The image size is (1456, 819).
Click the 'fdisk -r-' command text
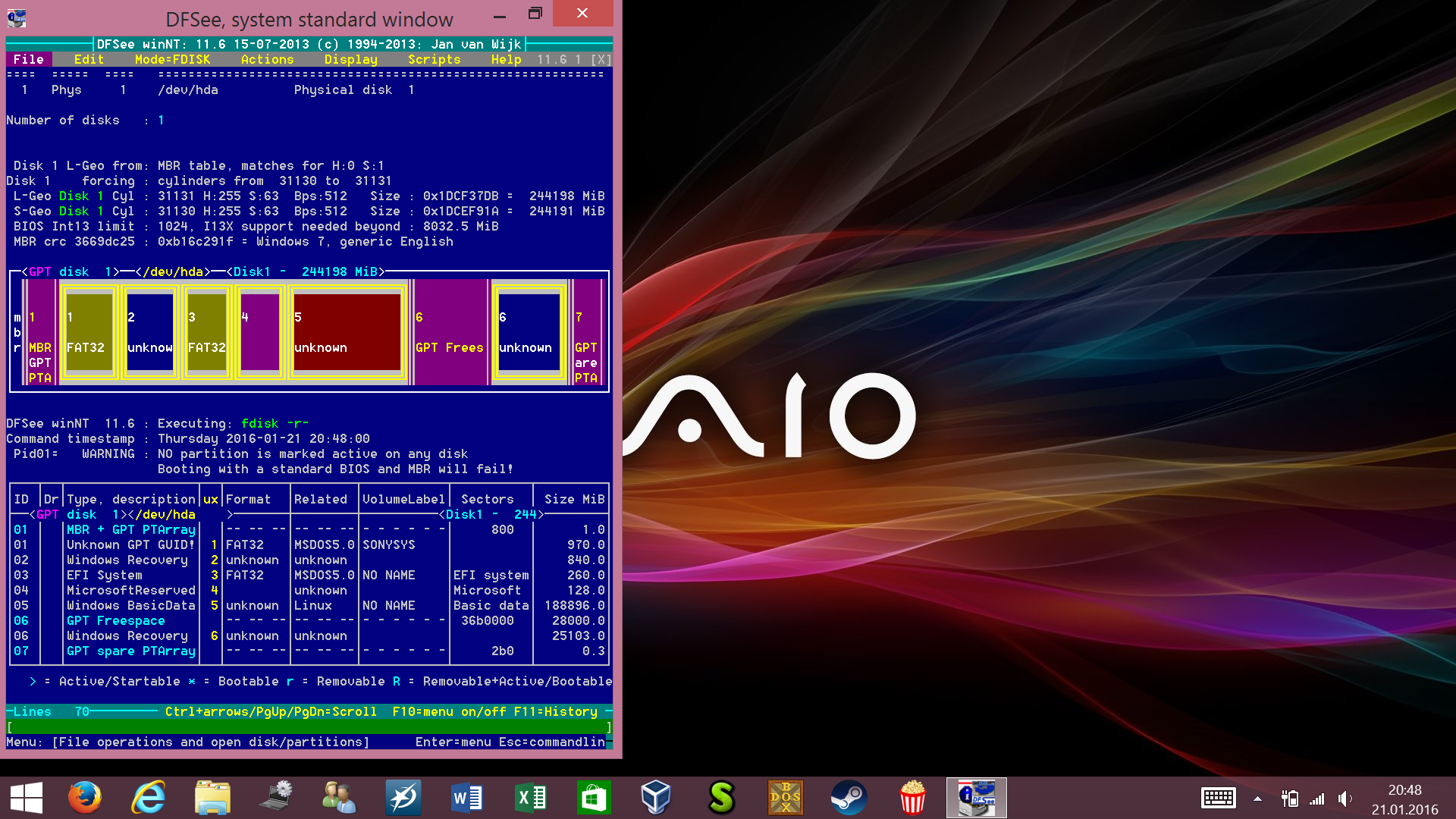click(x=275, y=423)
